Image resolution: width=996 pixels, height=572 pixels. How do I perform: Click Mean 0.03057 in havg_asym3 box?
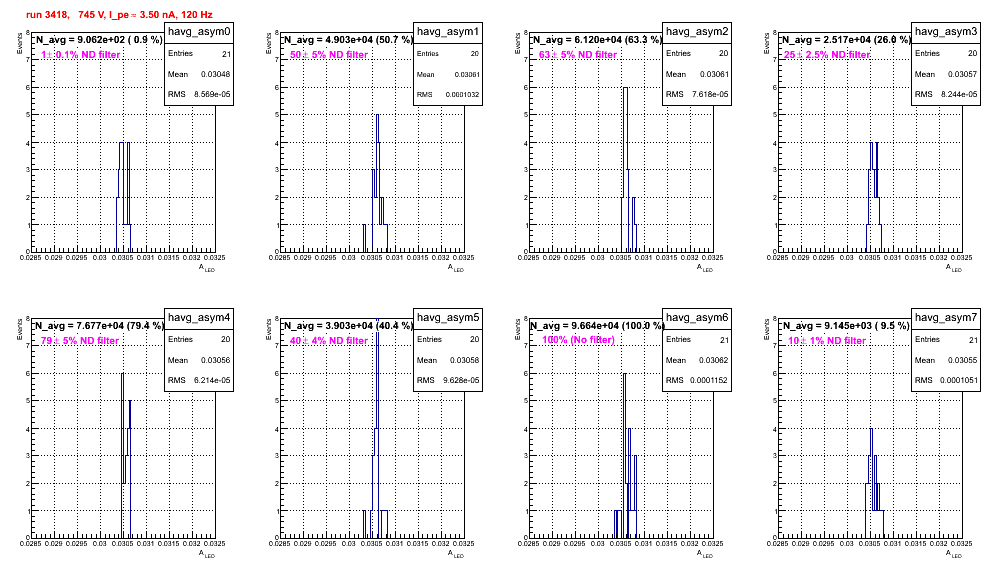[x=946, y=74]
